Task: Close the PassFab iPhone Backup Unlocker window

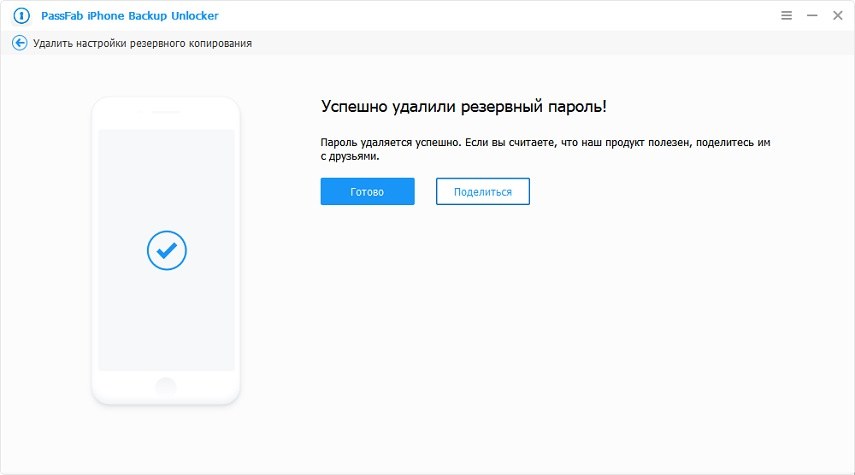Action: coord(838,16)
